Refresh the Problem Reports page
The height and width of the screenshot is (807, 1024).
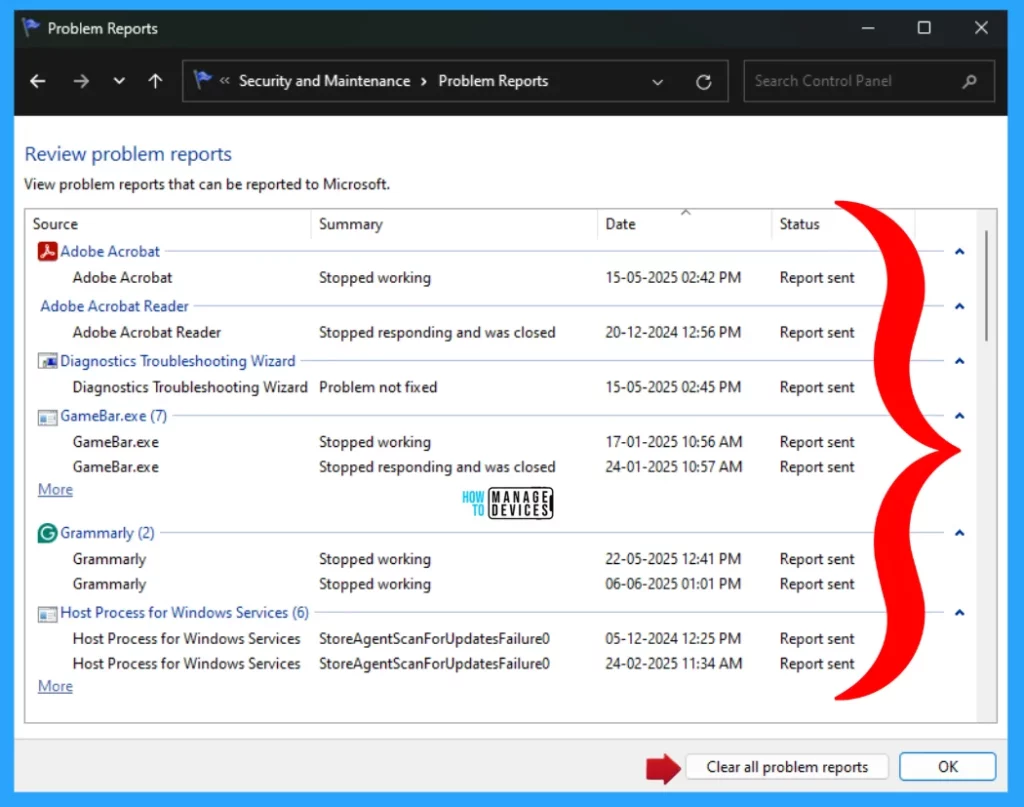(703, 82)
